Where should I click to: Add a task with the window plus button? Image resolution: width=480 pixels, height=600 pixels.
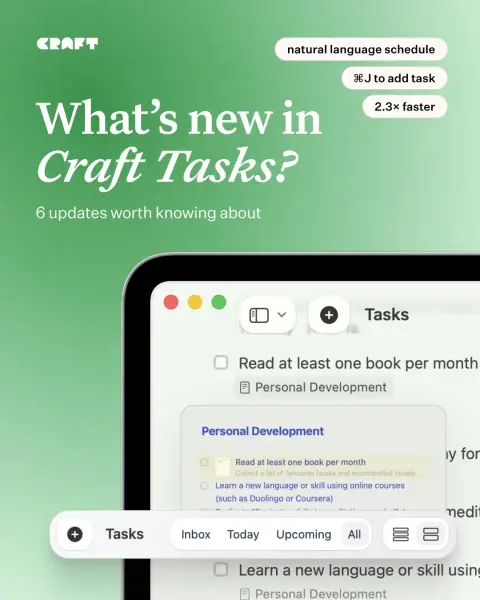[x=329, y=315]
